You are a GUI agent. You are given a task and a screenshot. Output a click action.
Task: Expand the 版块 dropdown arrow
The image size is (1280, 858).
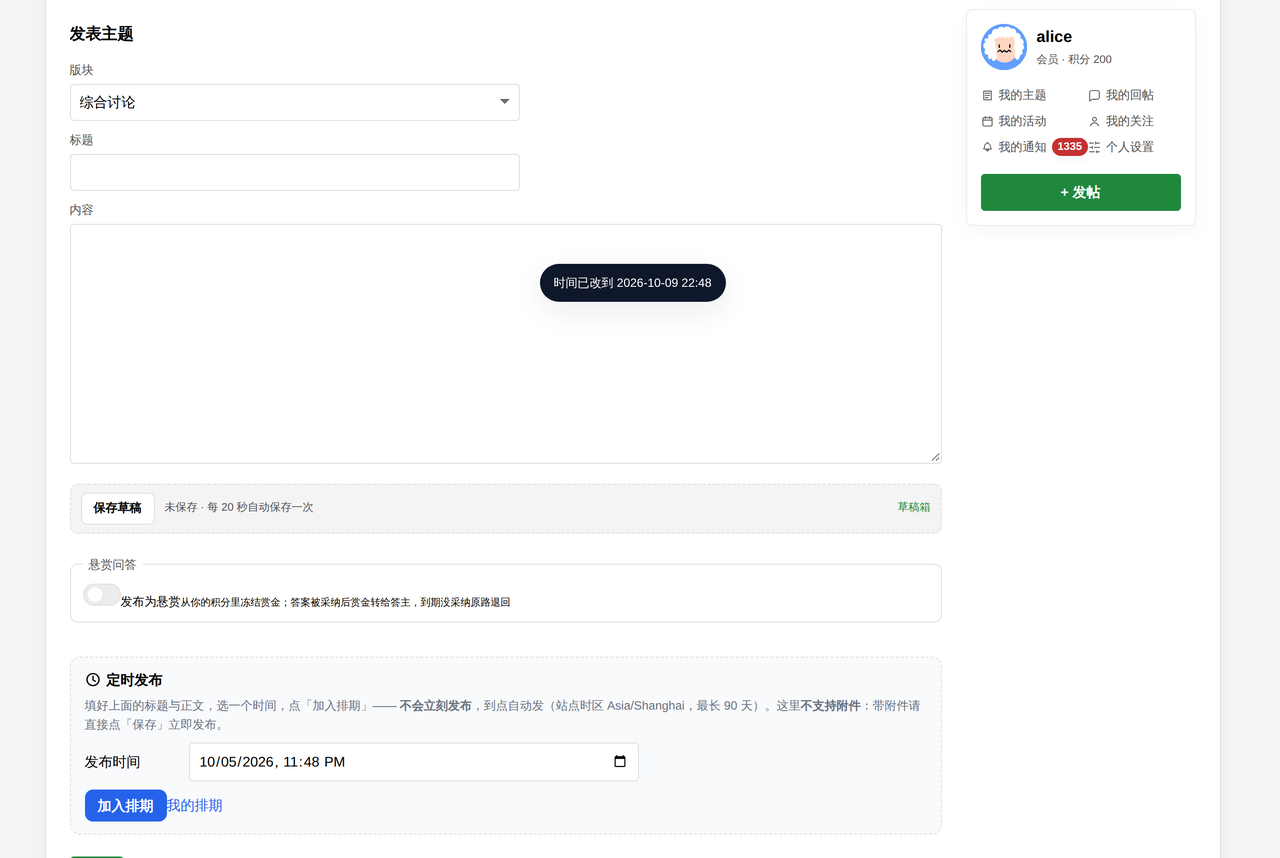tap(504, 102)
